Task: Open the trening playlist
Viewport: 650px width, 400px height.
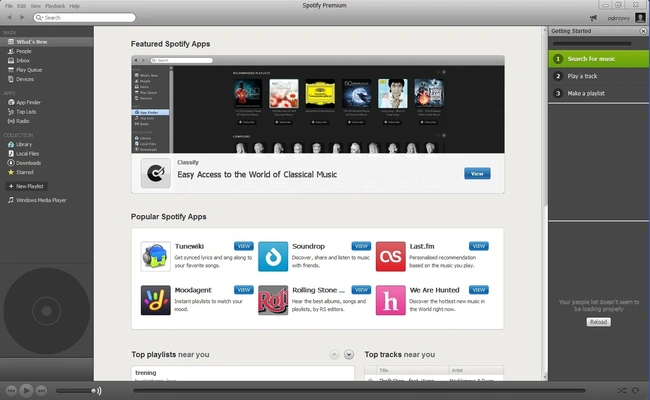Action: (146, 373)
